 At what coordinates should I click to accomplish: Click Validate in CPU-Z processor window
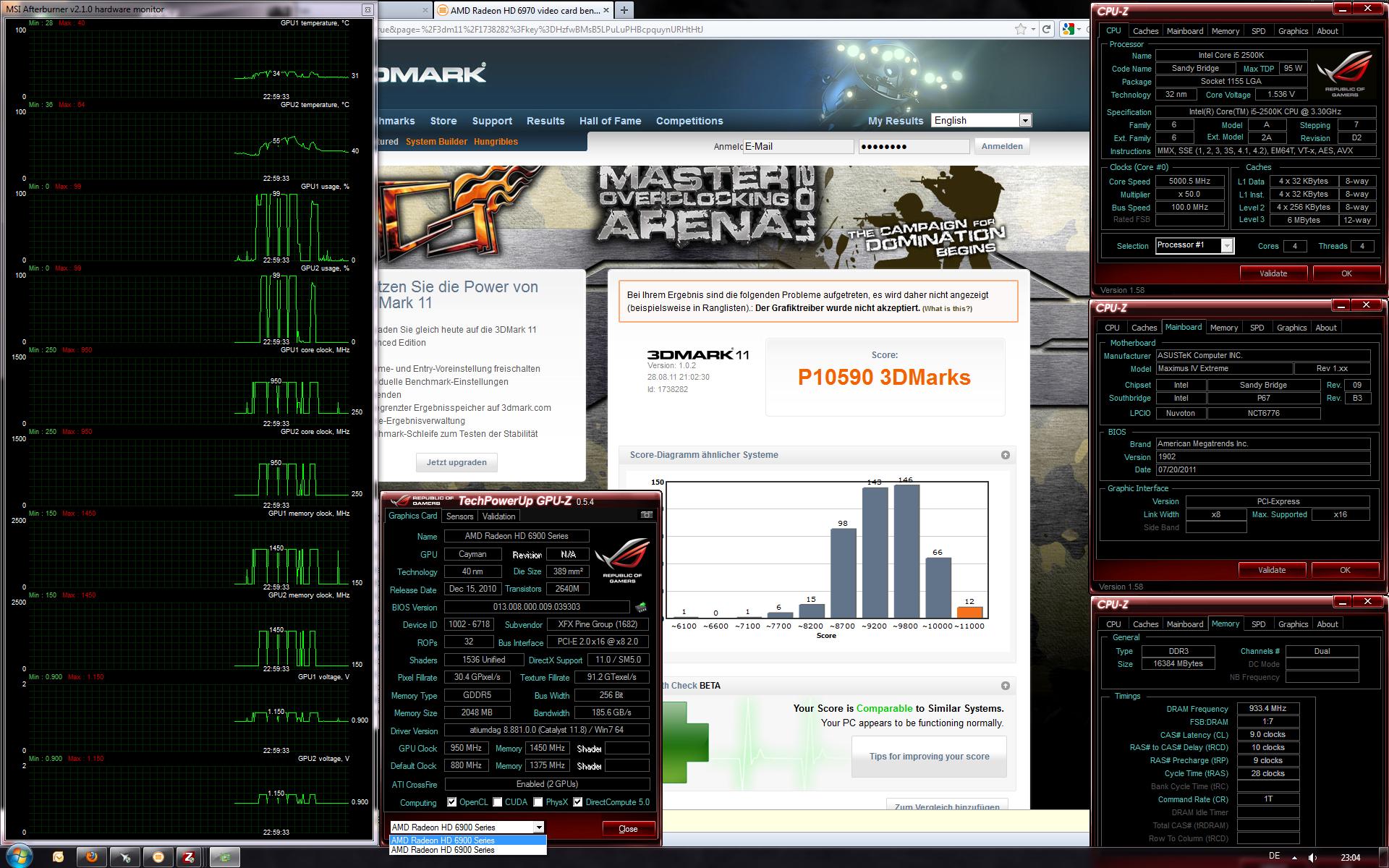(x=1273, y=273)
